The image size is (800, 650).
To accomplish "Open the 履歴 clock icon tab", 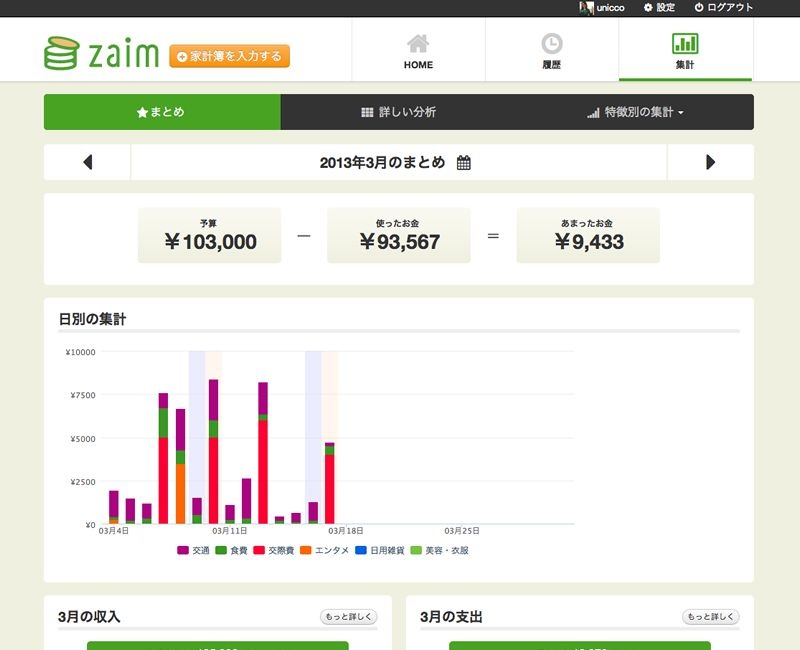I will [x=552, y=50].
